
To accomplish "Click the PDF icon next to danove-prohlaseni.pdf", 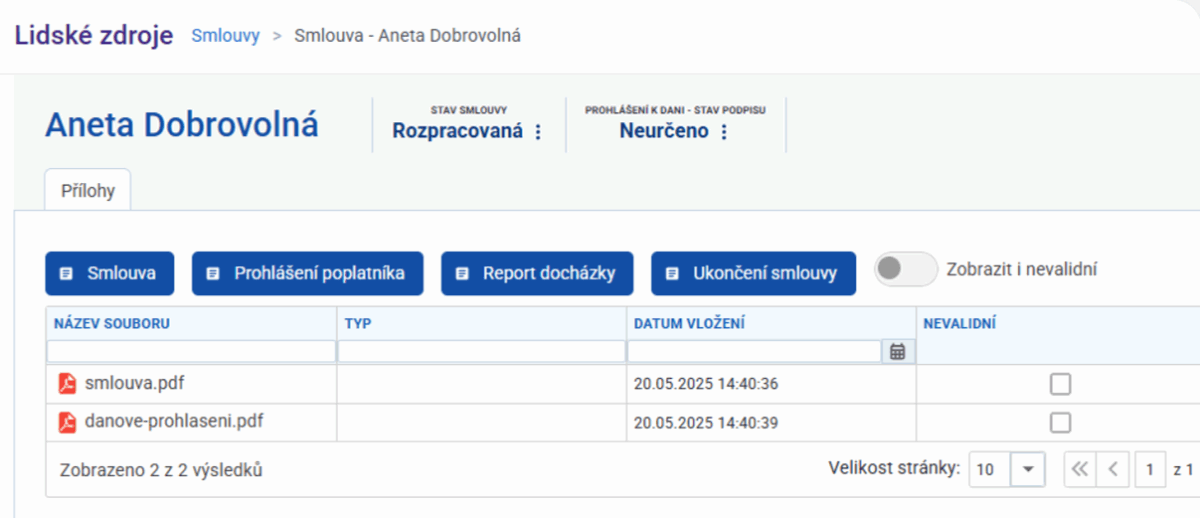I will pyautogui.click(x=67, y=422).
